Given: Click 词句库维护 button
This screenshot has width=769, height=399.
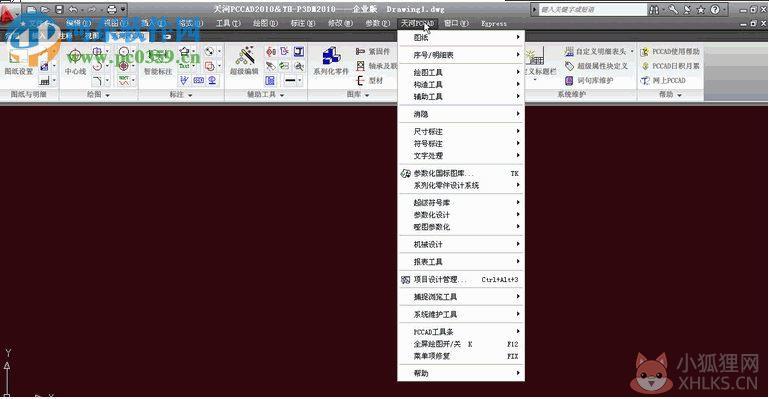Looking at the screenshot, I should pyautogui.click(x=589, y=80).
